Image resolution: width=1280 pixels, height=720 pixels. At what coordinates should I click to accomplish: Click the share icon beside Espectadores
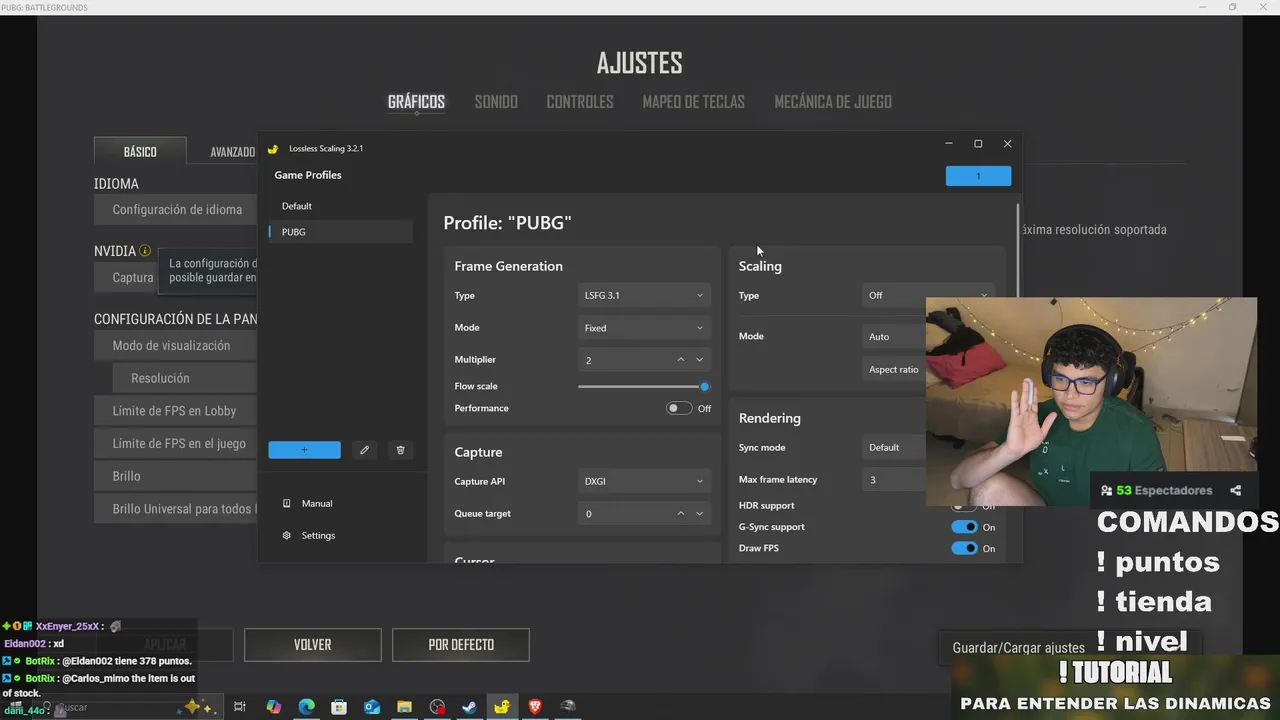coord(1235,490)
